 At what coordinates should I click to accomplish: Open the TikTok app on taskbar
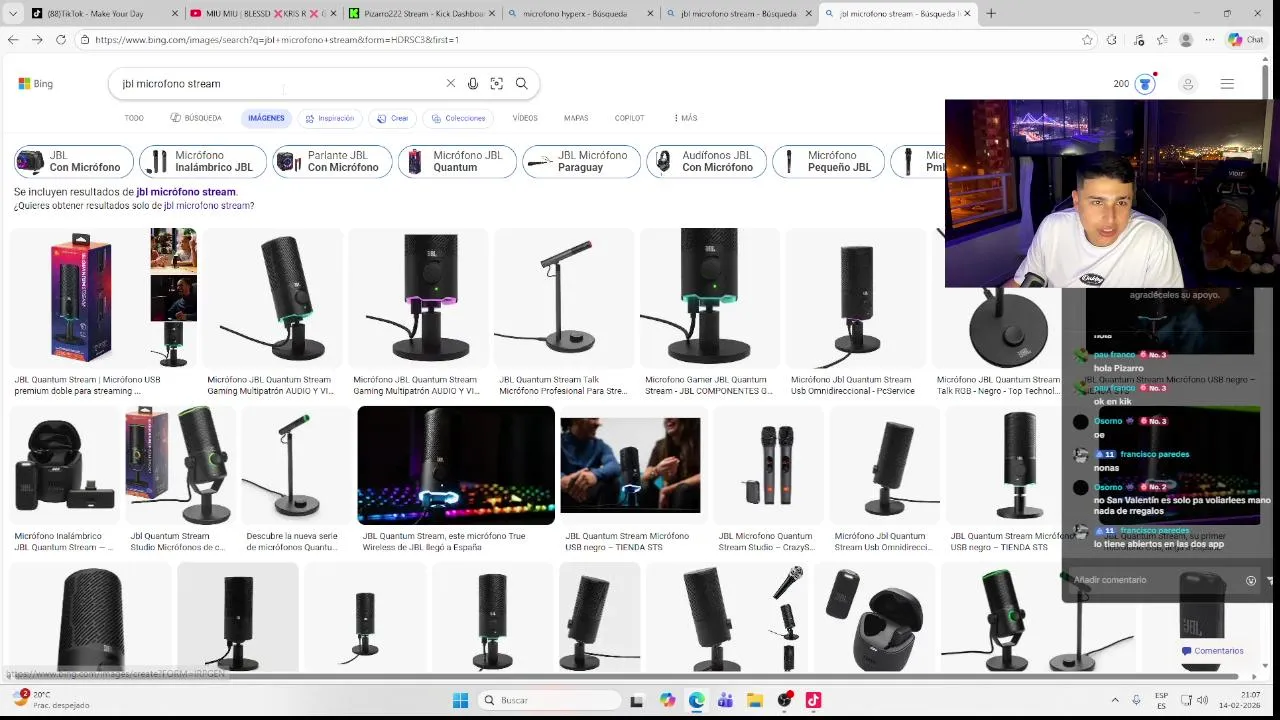tap(813, 700)
